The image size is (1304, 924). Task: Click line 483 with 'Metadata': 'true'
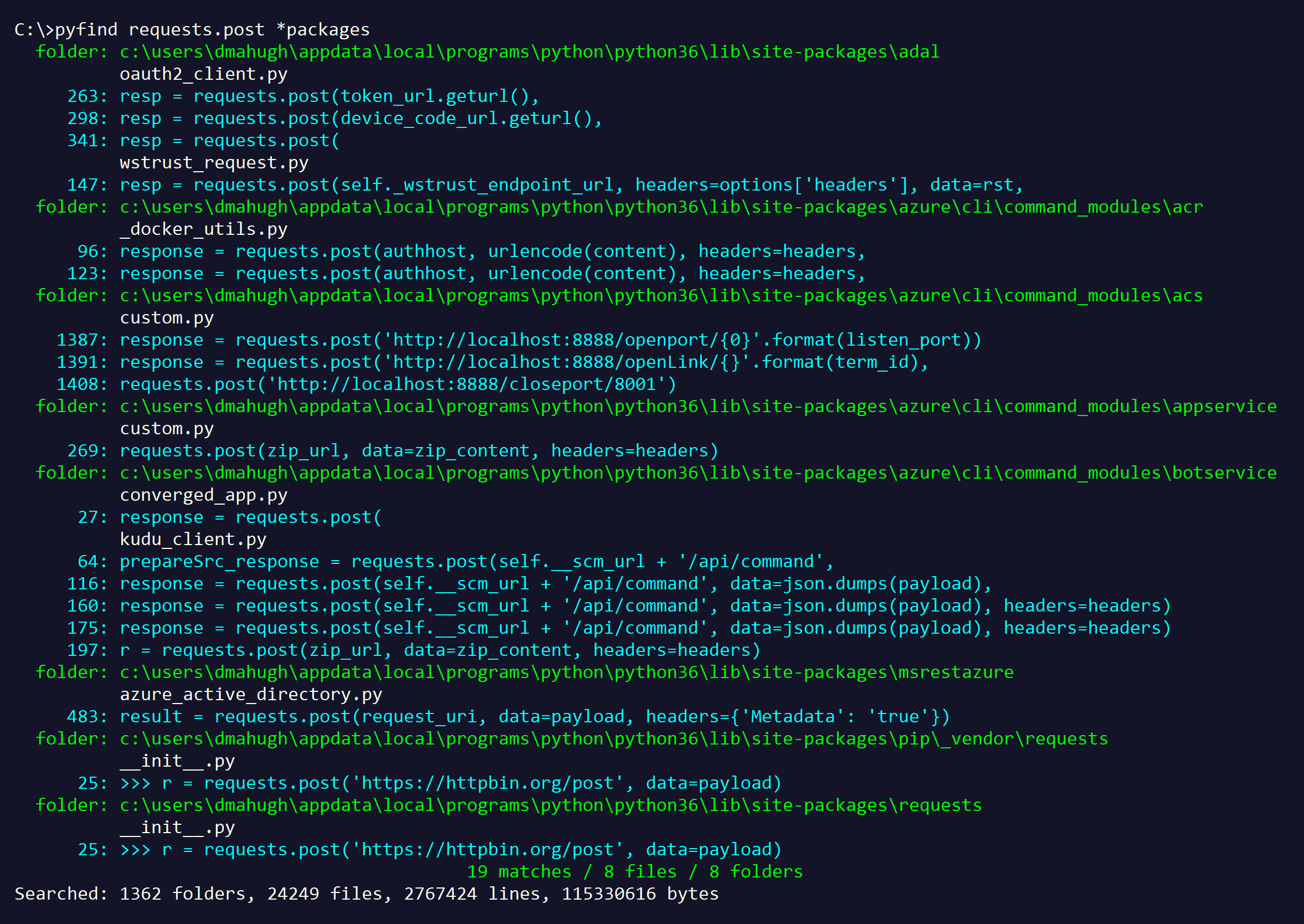coord(509,717)
